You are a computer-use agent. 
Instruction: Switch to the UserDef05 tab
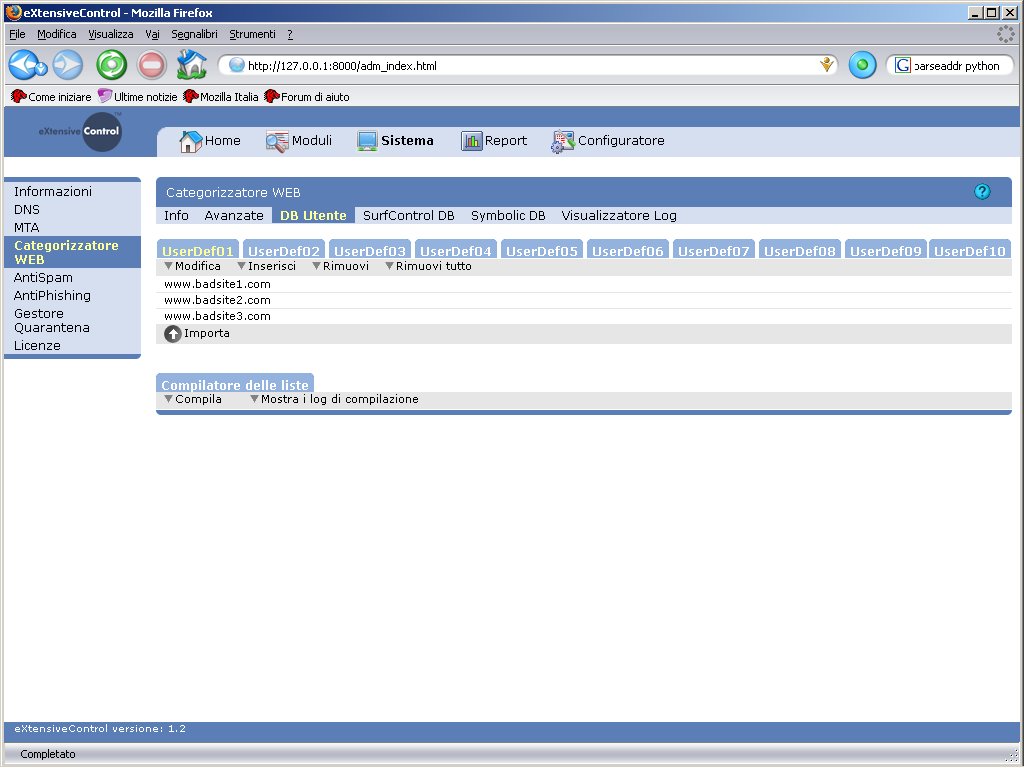[x=542, y=251]
